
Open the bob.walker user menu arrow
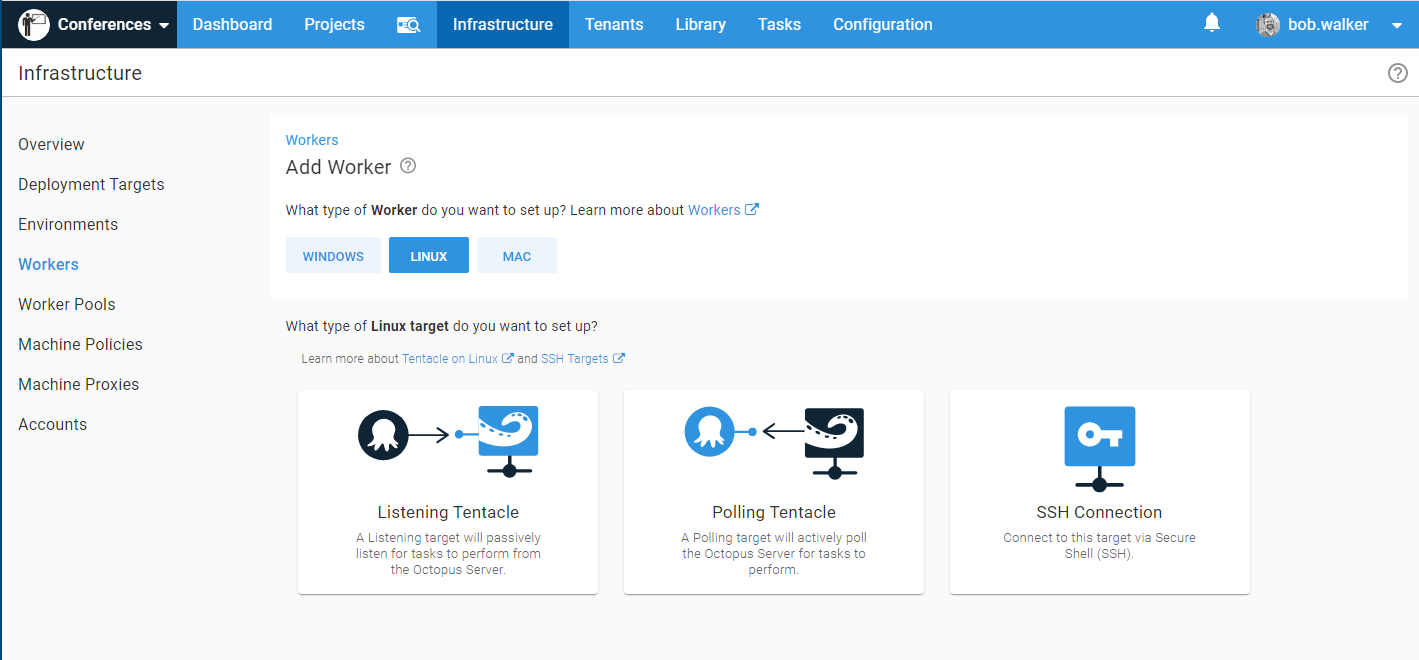coord(1397,26)
